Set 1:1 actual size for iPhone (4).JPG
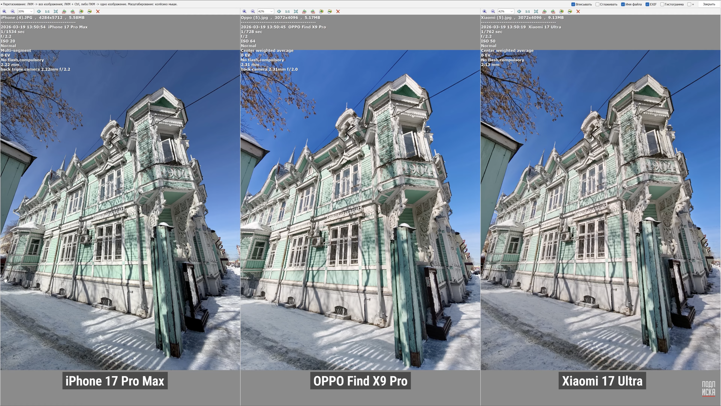This screenshot has height=406, width=721. tap(47, 11)
